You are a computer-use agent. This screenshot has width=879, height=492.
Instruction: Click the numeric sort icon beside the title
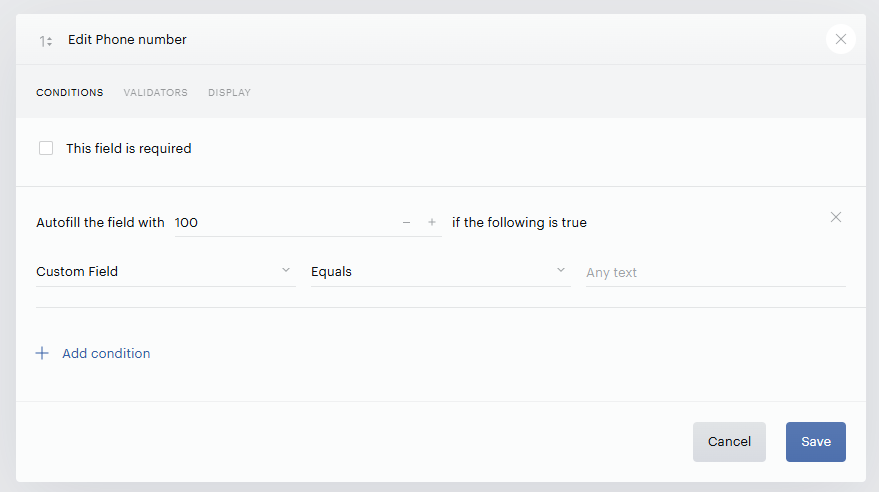pos(45,41)
